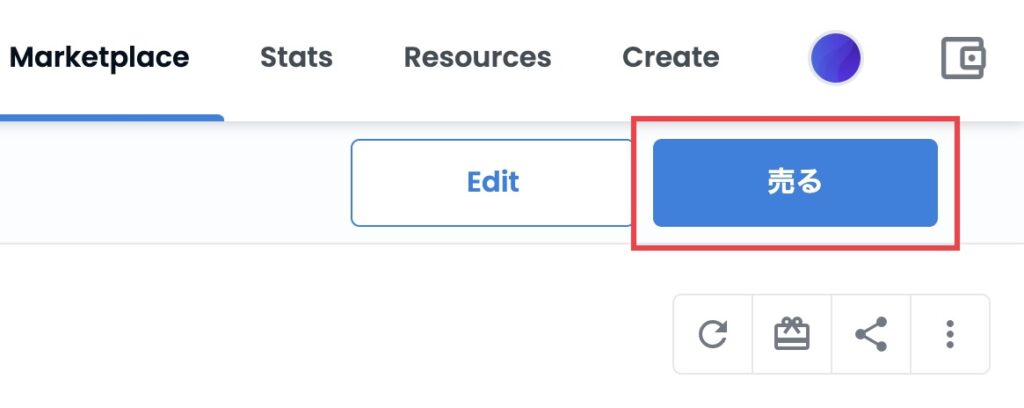Screen dimensions: 1024x408
Task: Open the wallet icon in the header
Action: pos(963,58)
